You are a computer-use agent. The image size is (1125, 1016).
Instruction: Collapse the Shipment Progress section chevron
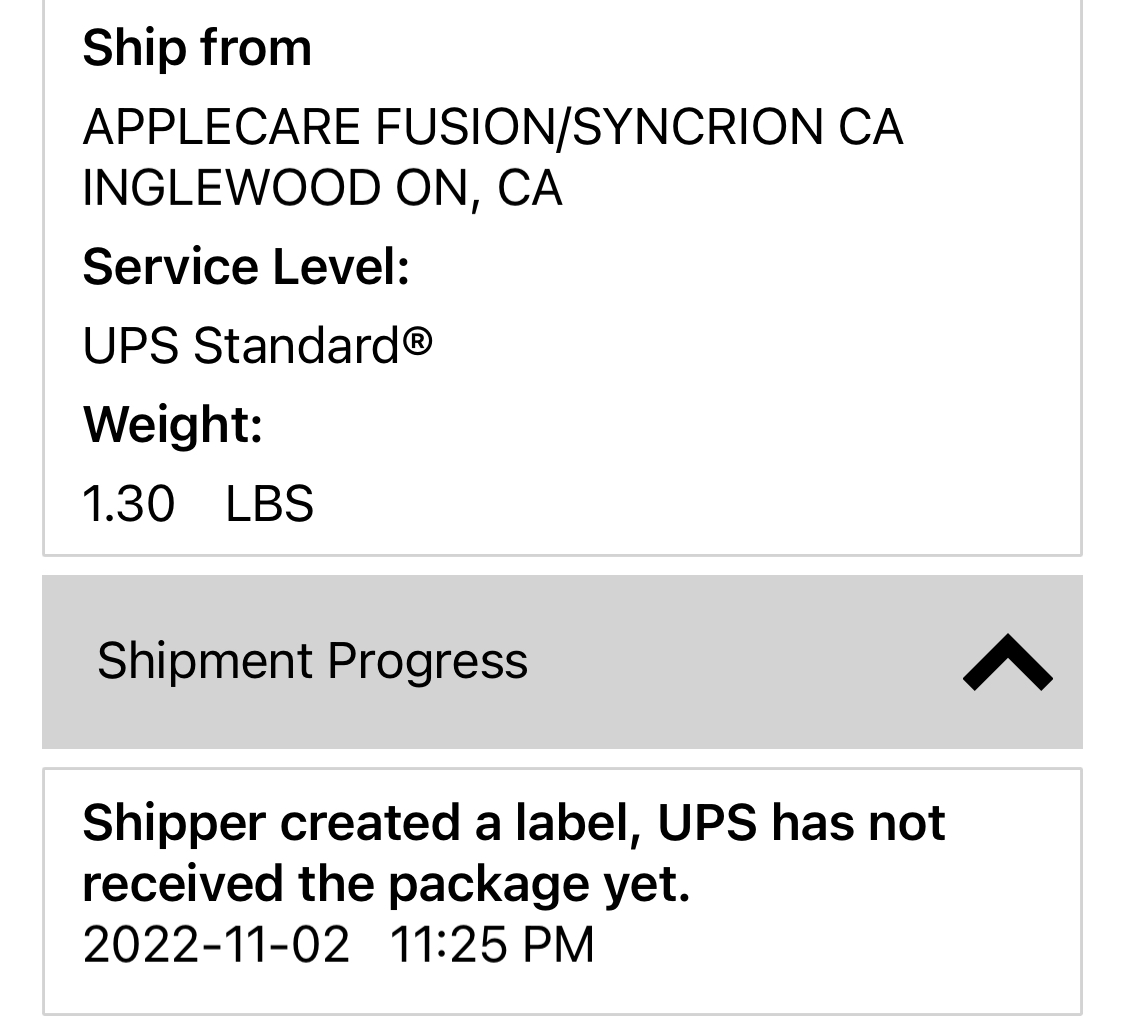pyautogui.click(x=1007, y=662)
